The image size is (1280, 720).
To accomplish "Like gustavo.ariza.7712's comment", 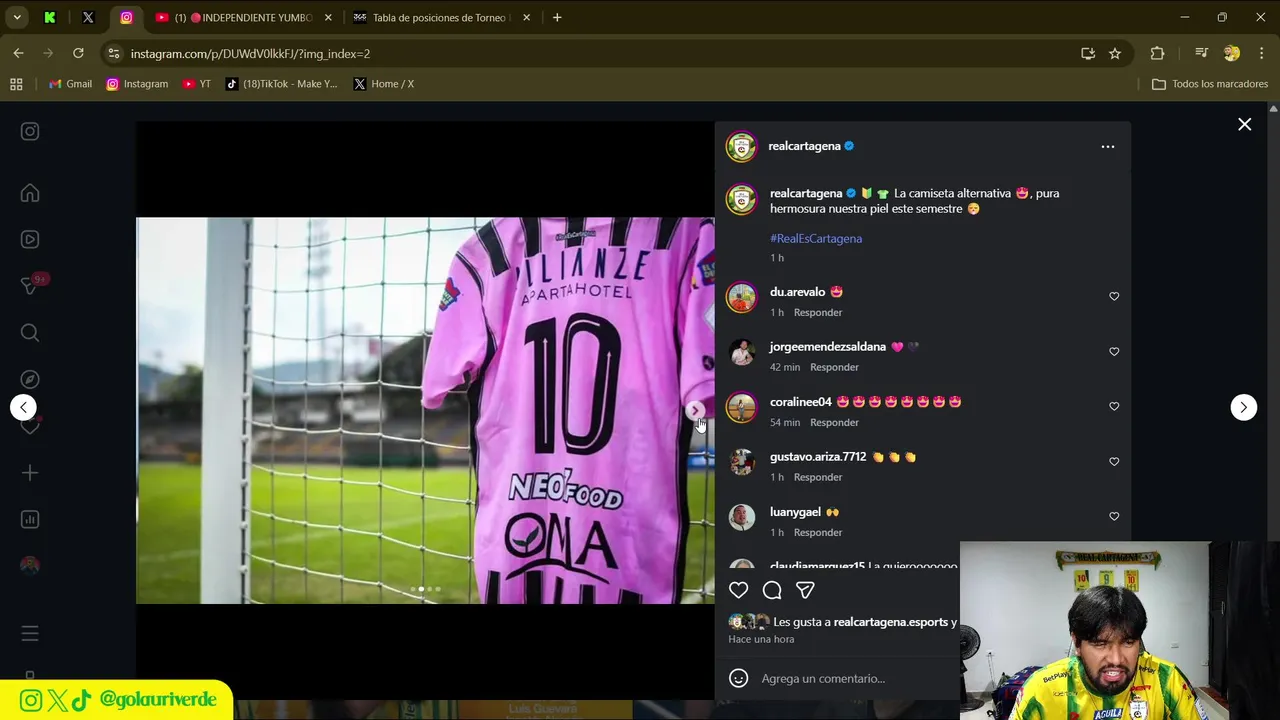I will pyautogui.click(x=1114, y=461).
